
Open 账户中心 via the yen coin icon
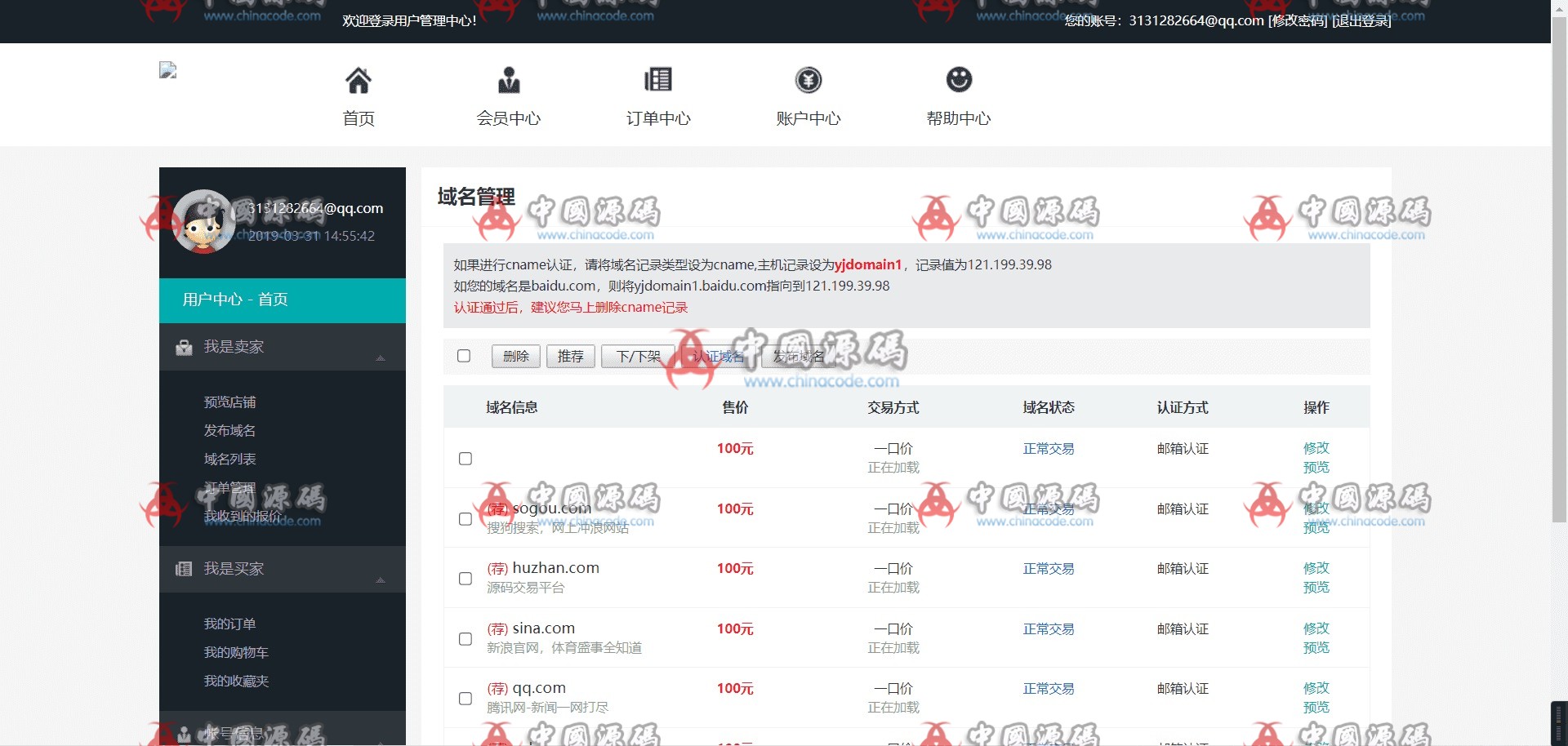point(808,81)
